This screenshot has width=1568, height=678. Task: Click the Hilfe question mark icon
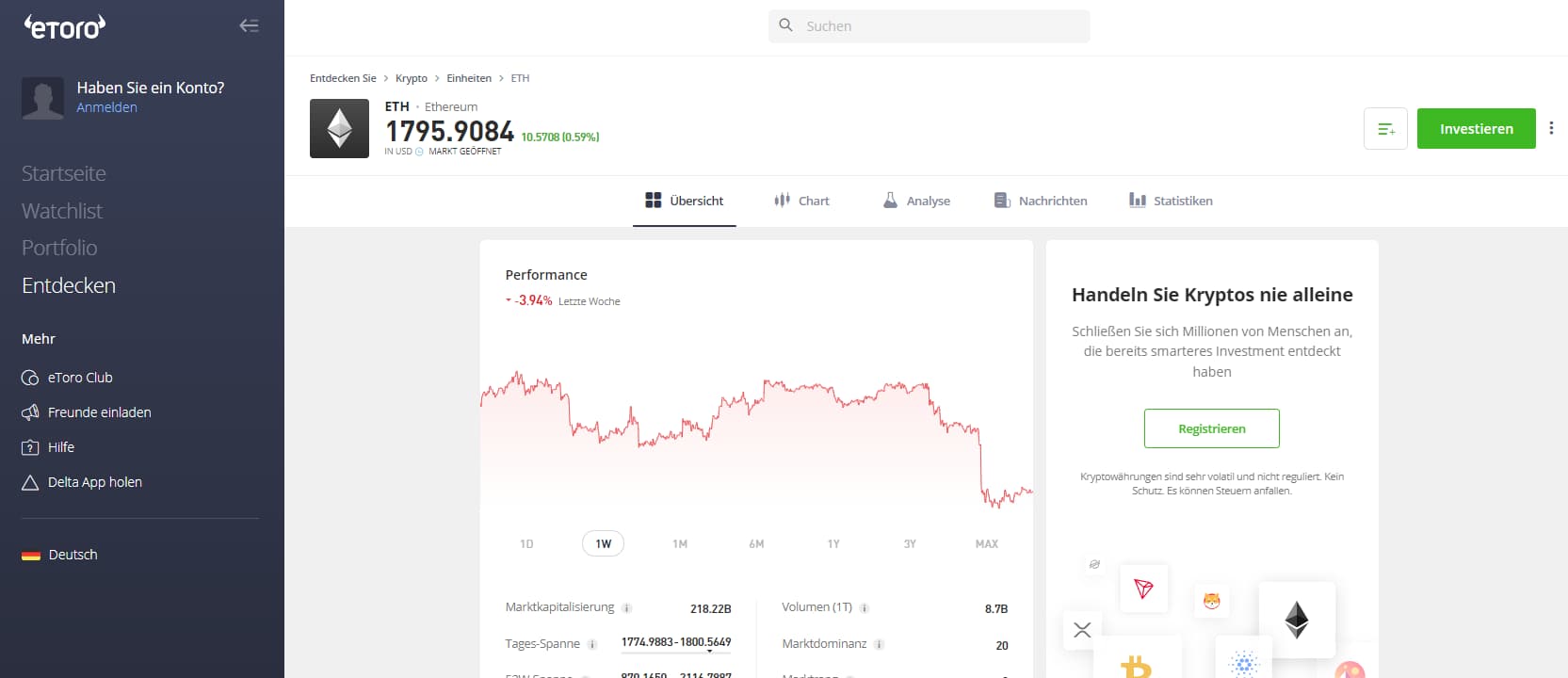pos(30,447)
